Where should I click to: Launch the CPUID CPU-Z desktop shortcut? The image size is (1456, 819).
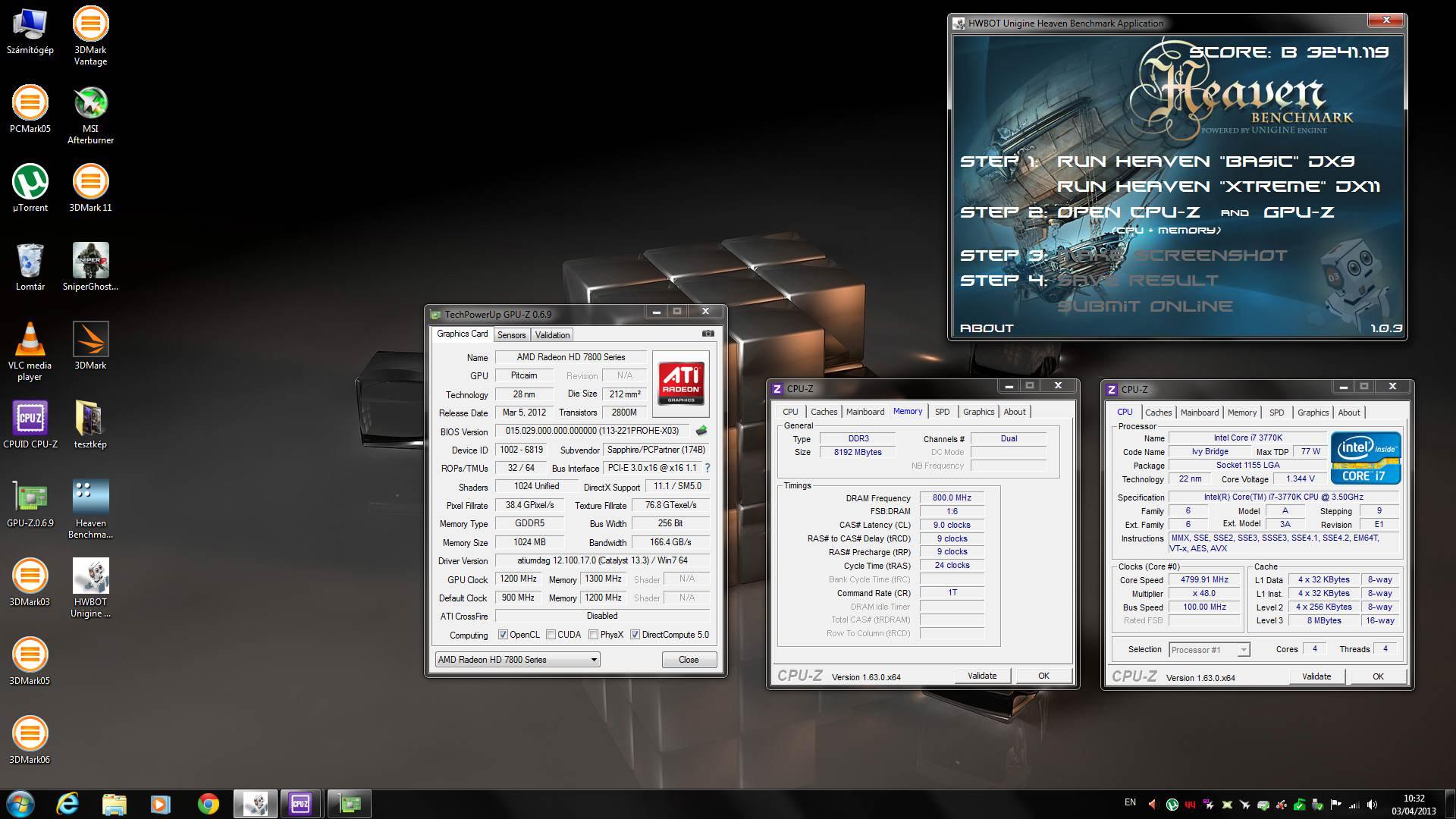click(x=30, y=425)
